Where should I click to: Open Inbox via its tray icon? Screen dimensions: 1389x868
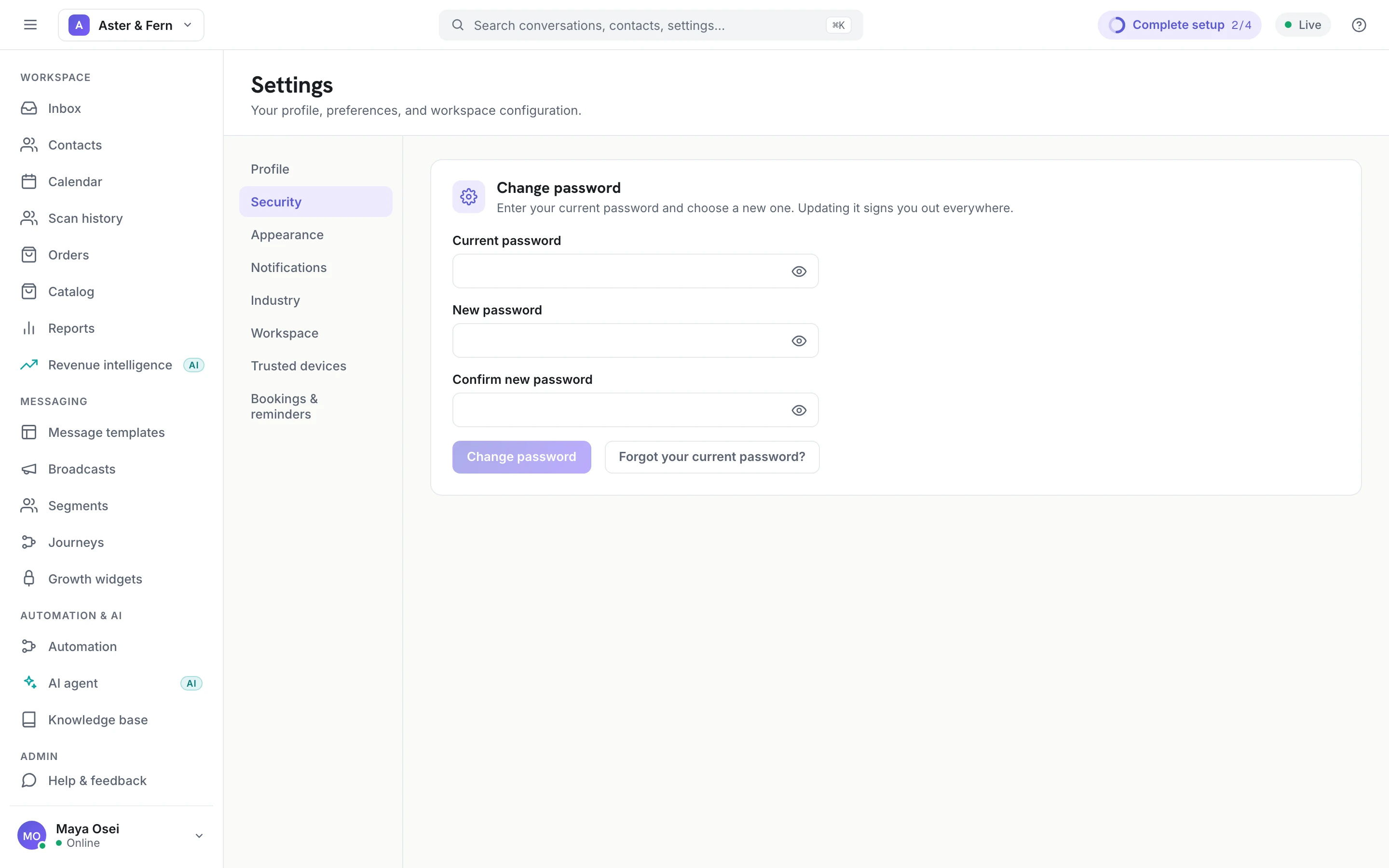[29, 108]
